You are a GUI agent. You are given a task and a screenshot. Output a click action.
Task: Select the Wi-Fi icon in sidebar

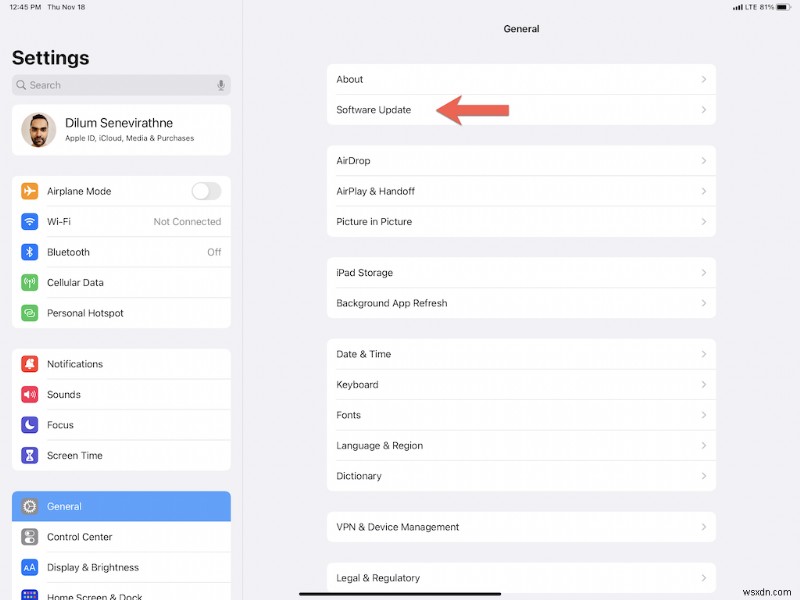(29, 221)
